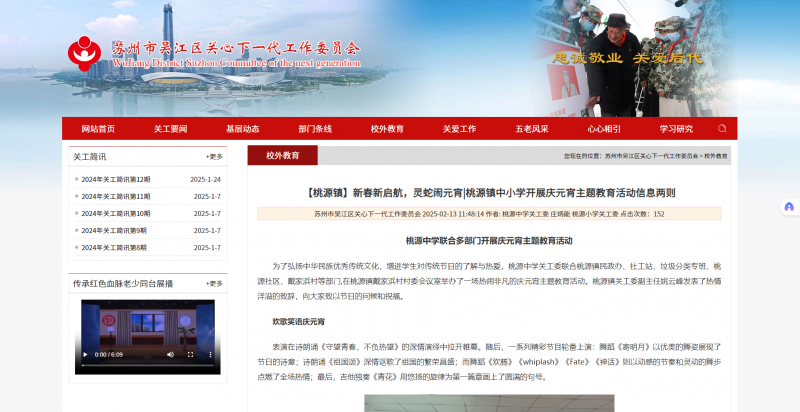
Task: Navigate to 学习研究 section
Action: pyautogui.click(x=676, y=129)
